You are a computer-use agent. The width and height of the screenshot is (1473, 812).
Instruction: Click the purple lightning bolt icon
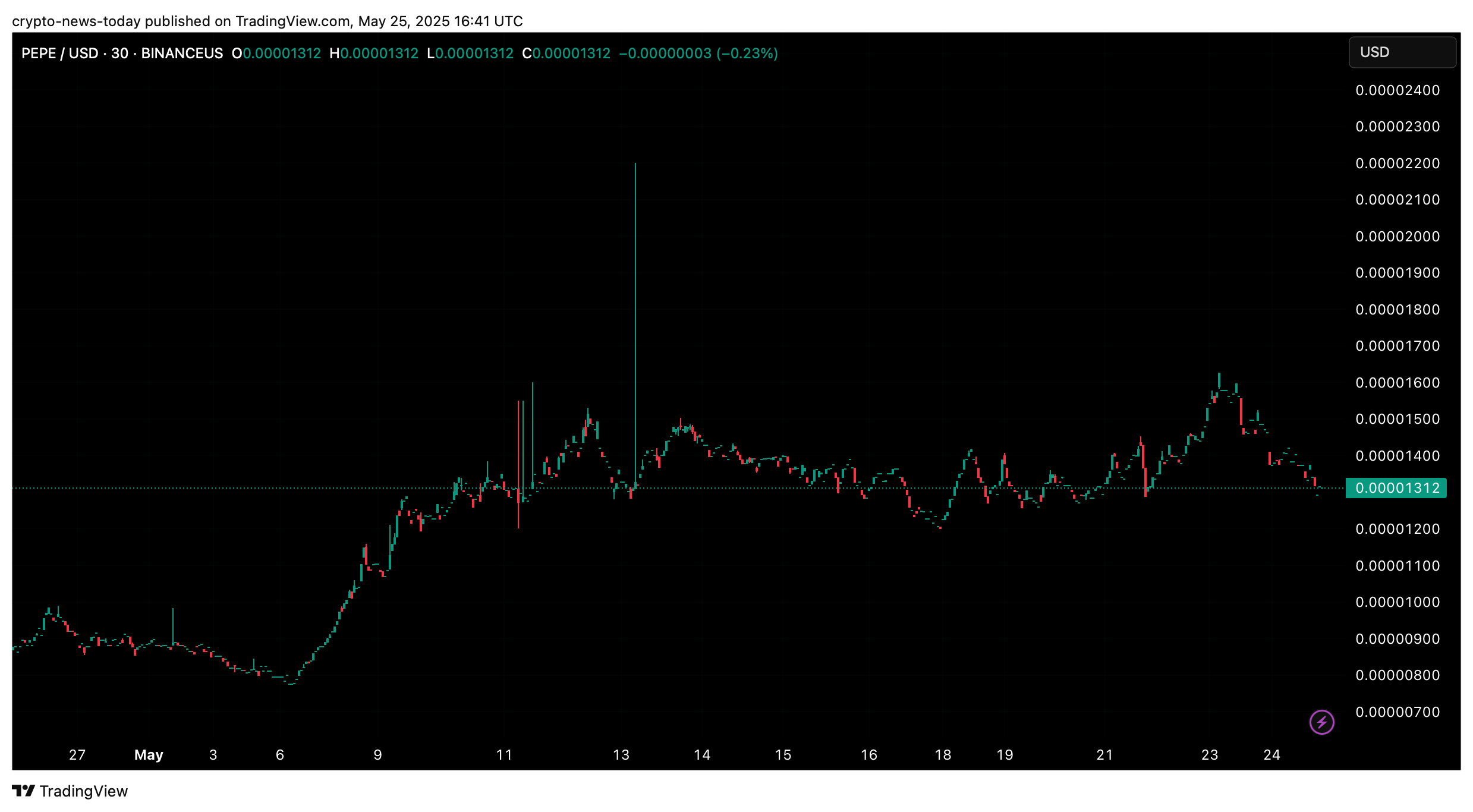[x=1321, y=722]
